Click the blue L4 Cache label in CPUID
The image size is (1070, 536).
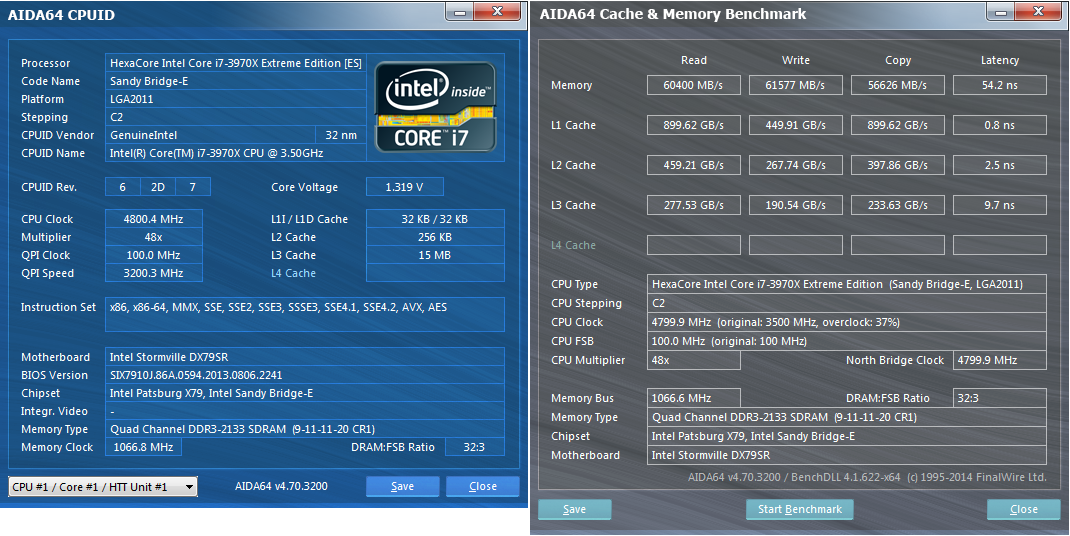click(293, 273)
